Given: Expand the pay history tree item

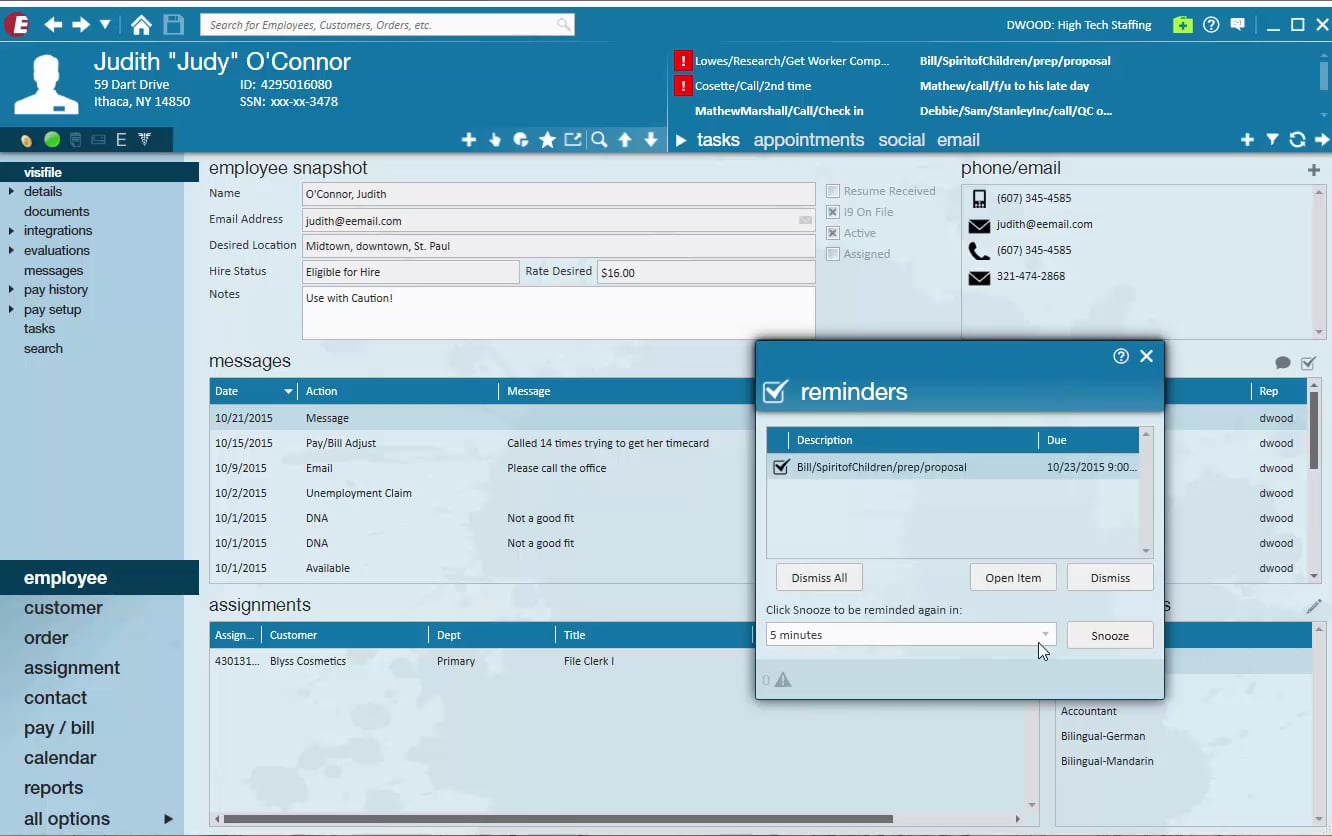Looking at the screenshot, I should pos(11,289).
